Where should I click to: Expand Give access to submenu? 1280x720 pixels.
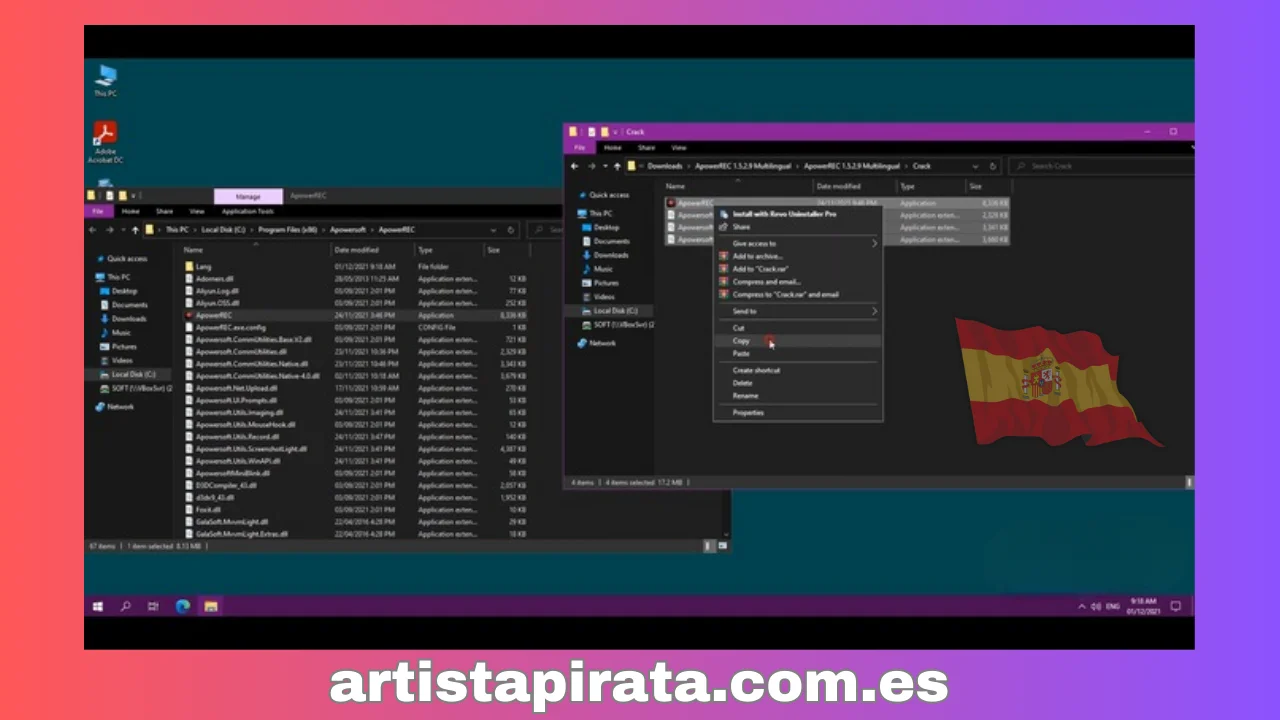798,243
